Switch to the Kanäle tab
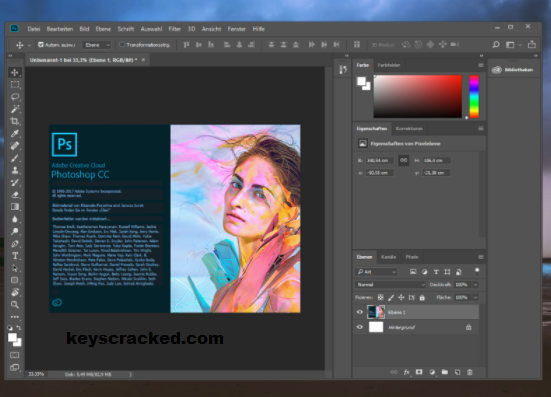The height and width of the screenshot is (397, 551). click(x=388, y=257)
